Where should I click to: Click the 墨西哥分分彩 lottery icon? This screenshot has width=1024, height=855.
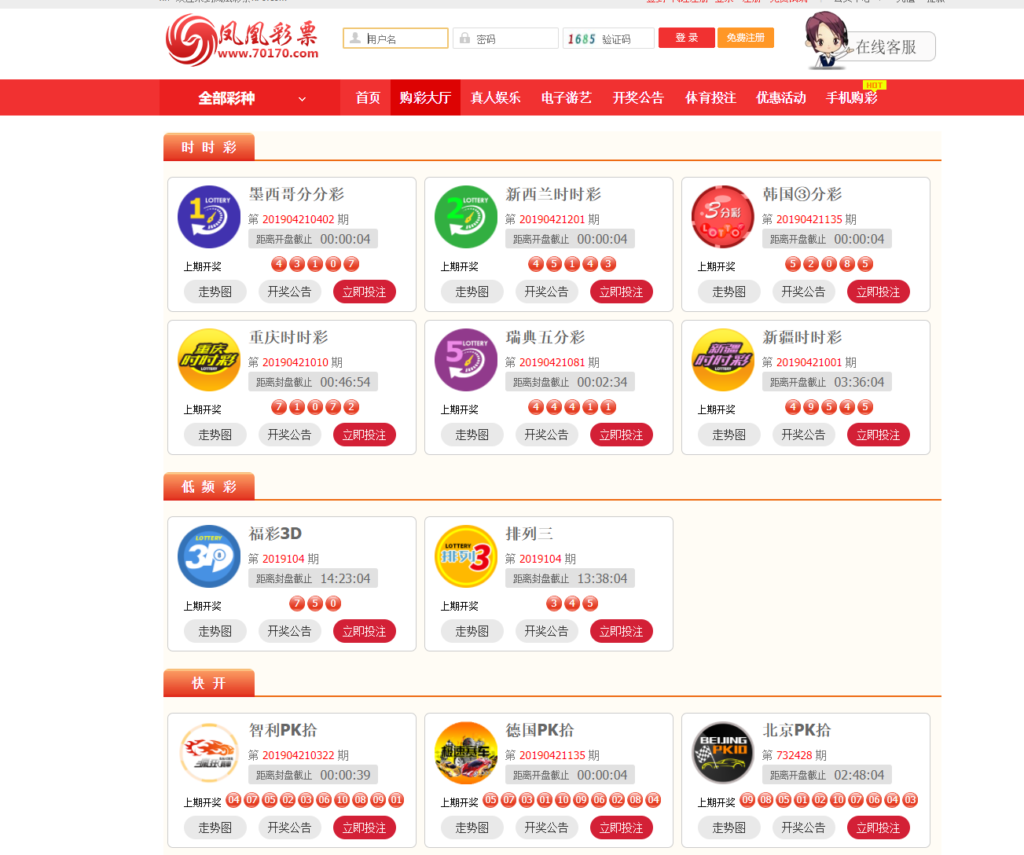point(209,217)
